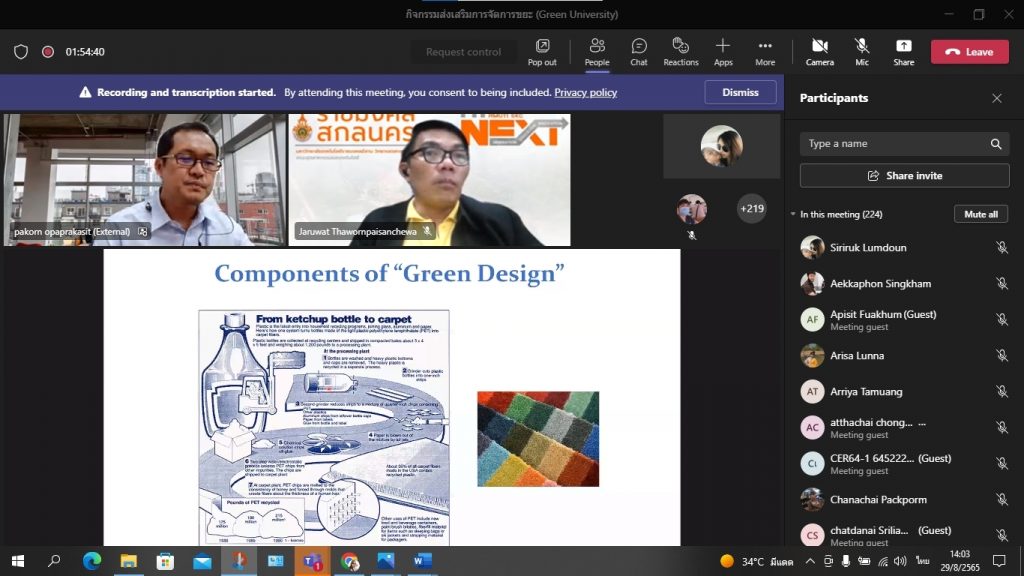1024x576 pixels.
Task: Open the Chat panel
Action: point(638,52)
